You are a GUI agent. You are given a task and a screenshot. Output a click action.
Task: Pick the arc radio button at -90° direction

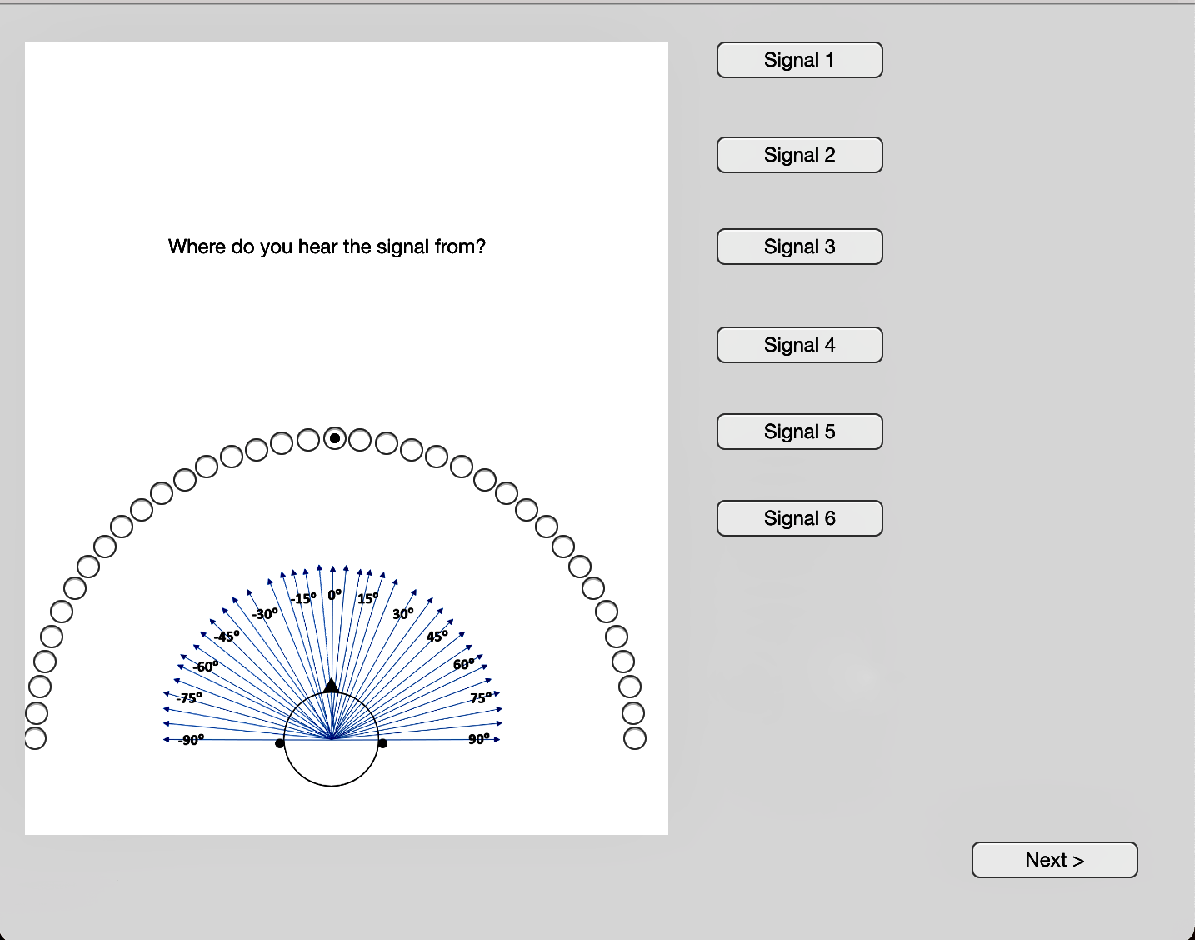35,738
